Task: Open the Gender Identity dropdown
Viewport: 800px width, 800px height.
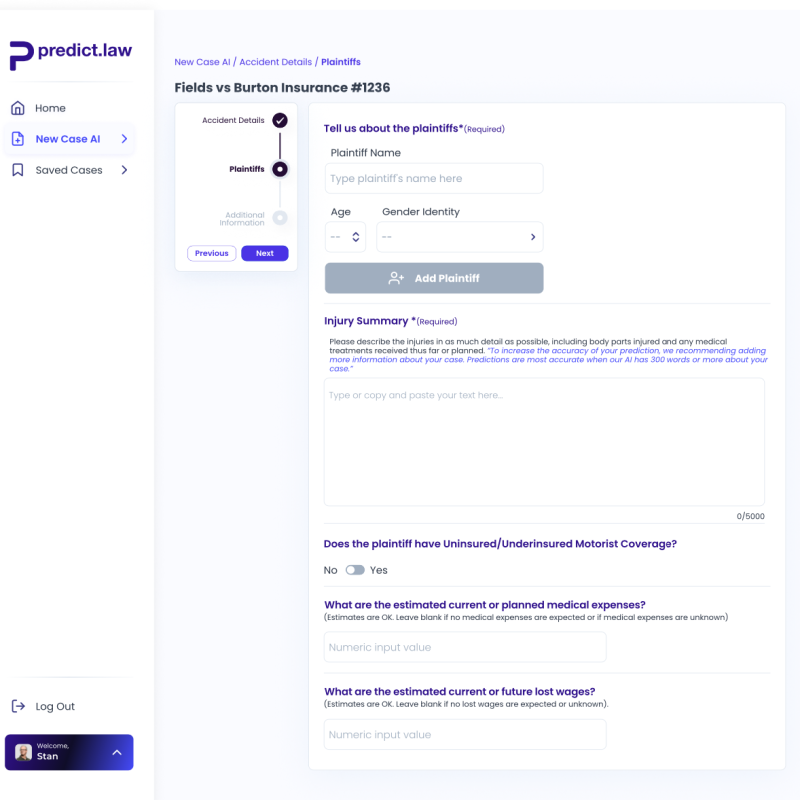Action: (460, 237)
